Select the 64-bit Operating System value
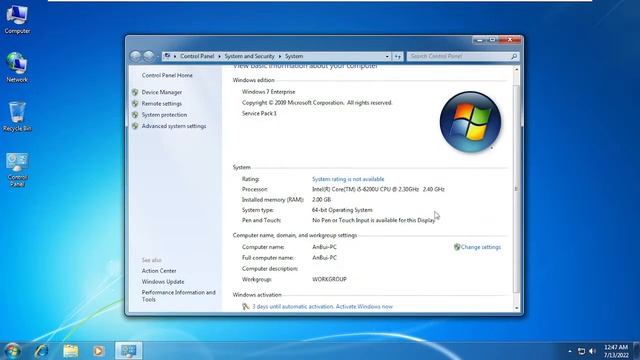This screenshot has height=360, width=640. click(342, 210)
